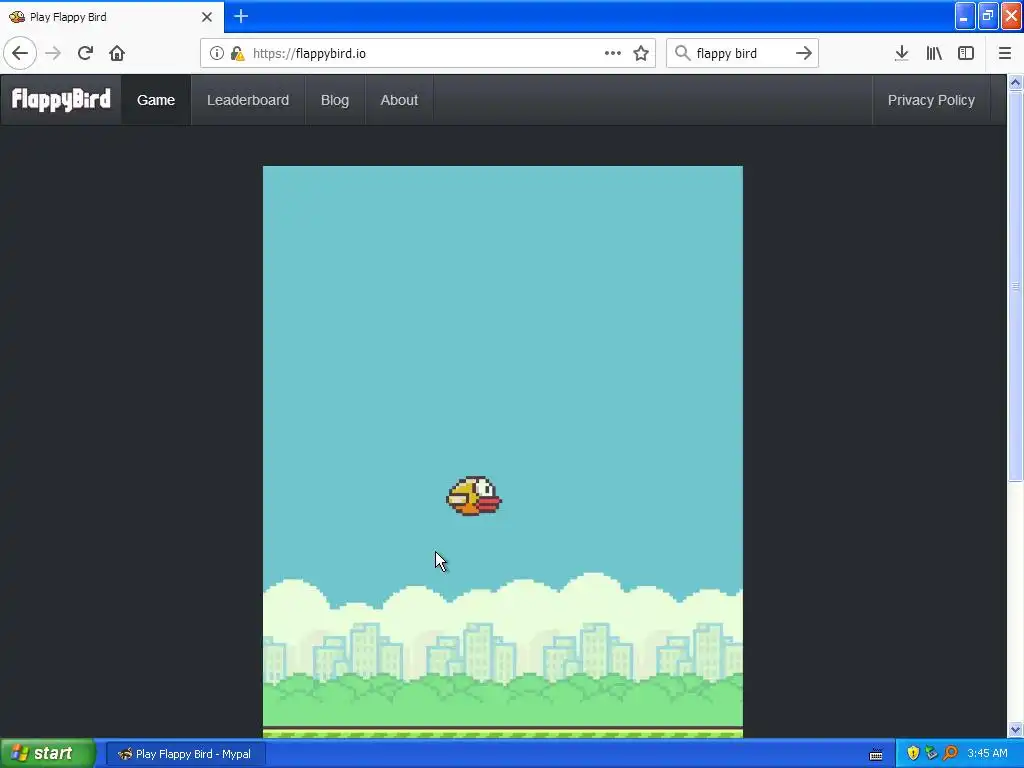
Task: Open the Game menu item
Action: tap(156, 100)
